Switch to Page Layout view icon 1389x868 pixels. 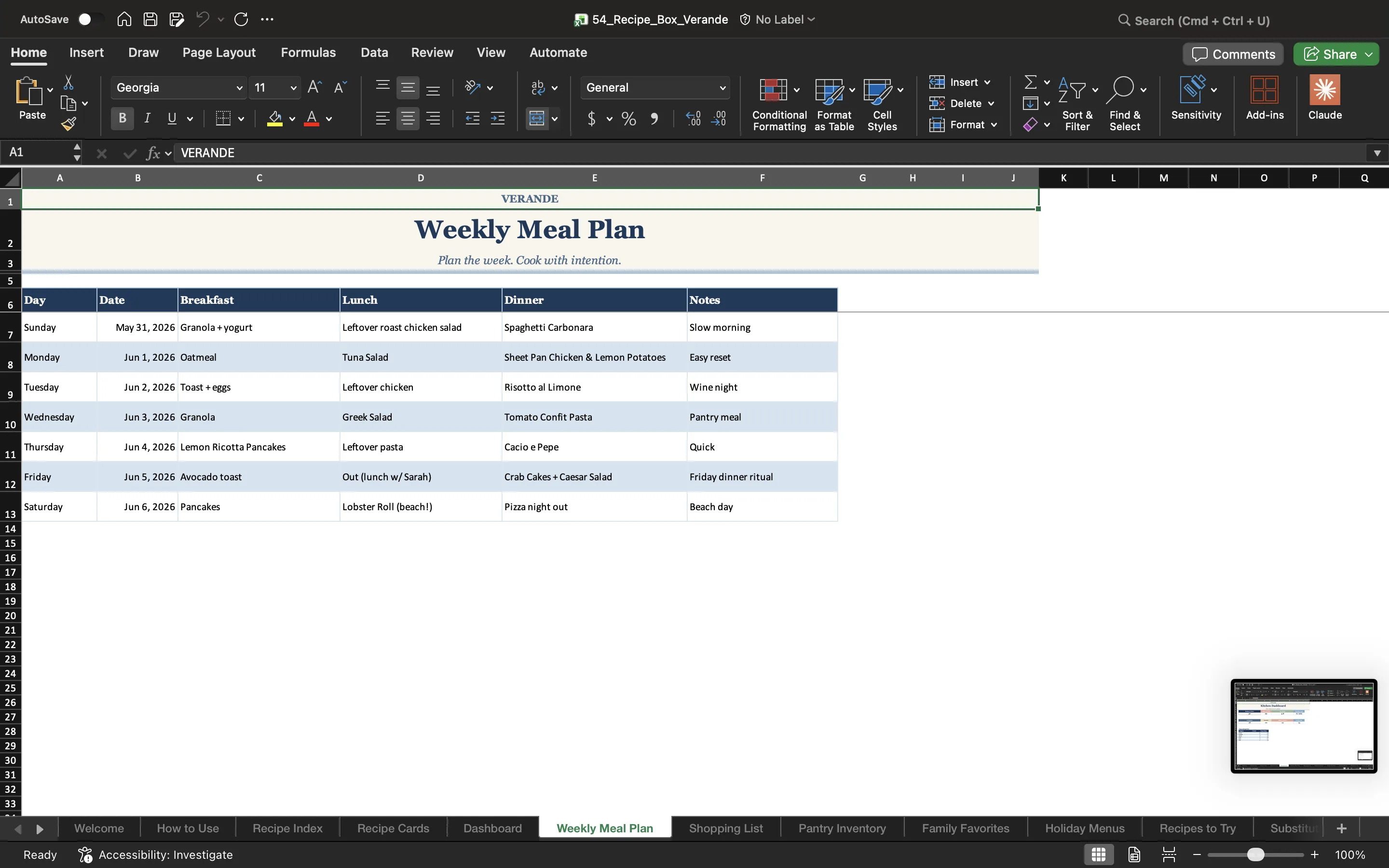coord(1134,854)
